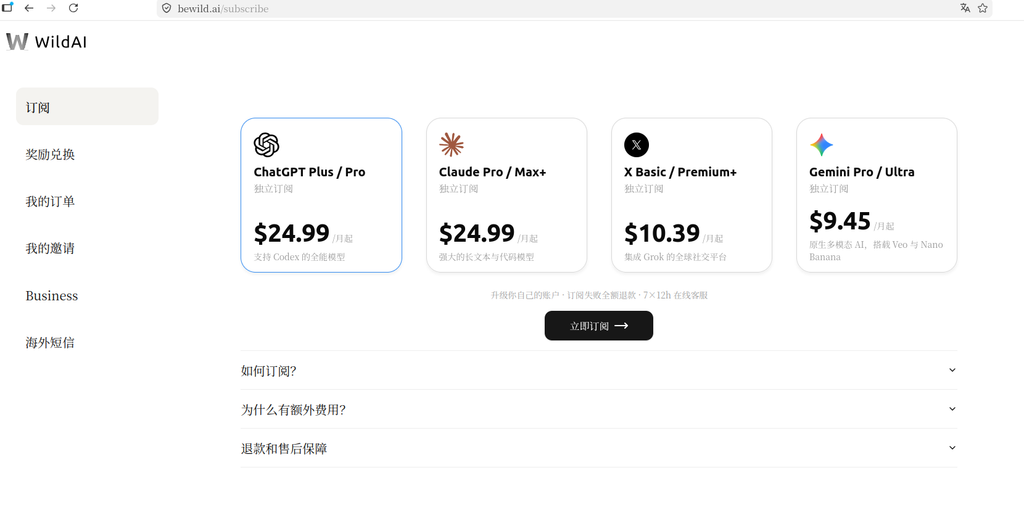The width and height of the screenshot is (1024, 526).
Task: Select the Gemini Pro / Ultra plan card
Action: coord(876,195)
